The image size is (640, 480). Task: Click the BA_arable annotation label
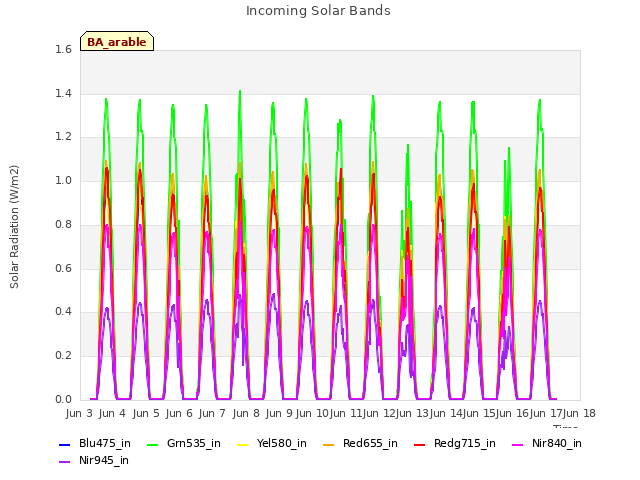(x=117, y=42)
